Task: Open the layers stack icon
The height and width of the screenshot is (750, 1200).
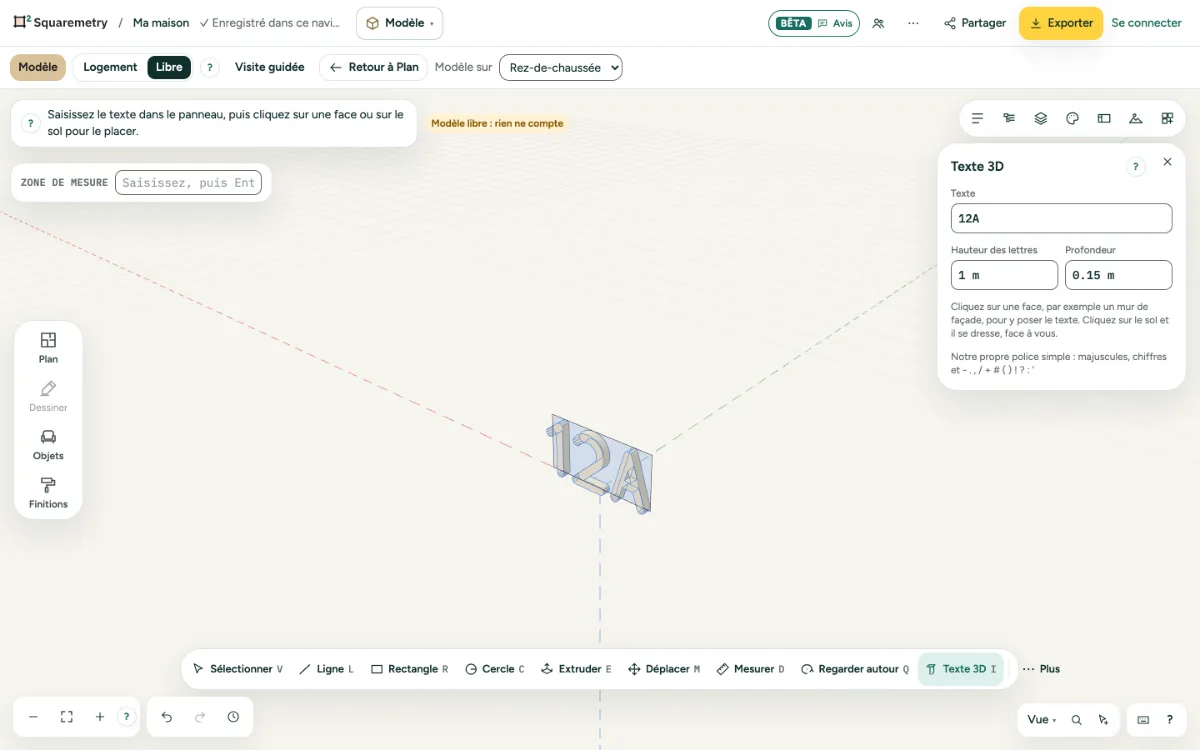Action: tap(1041, 118)
